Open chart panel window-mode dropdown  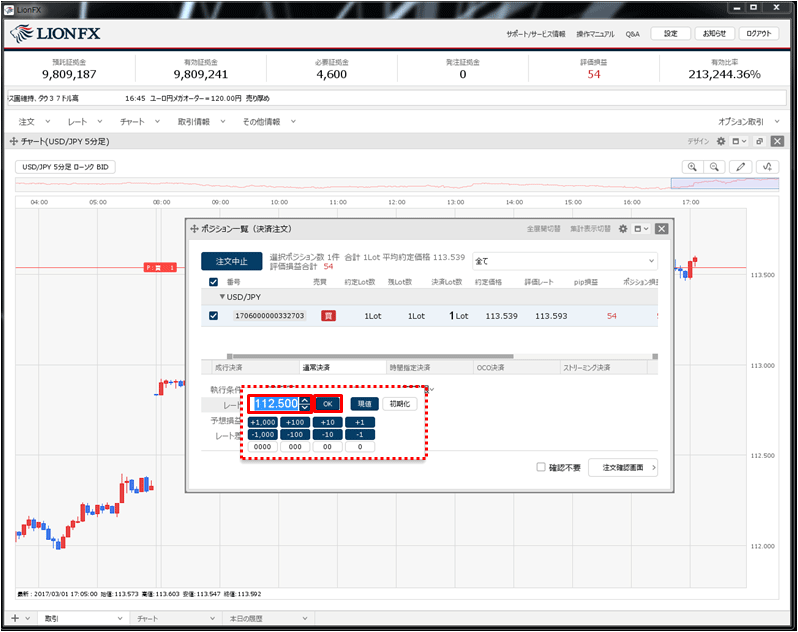click(739, 141)
